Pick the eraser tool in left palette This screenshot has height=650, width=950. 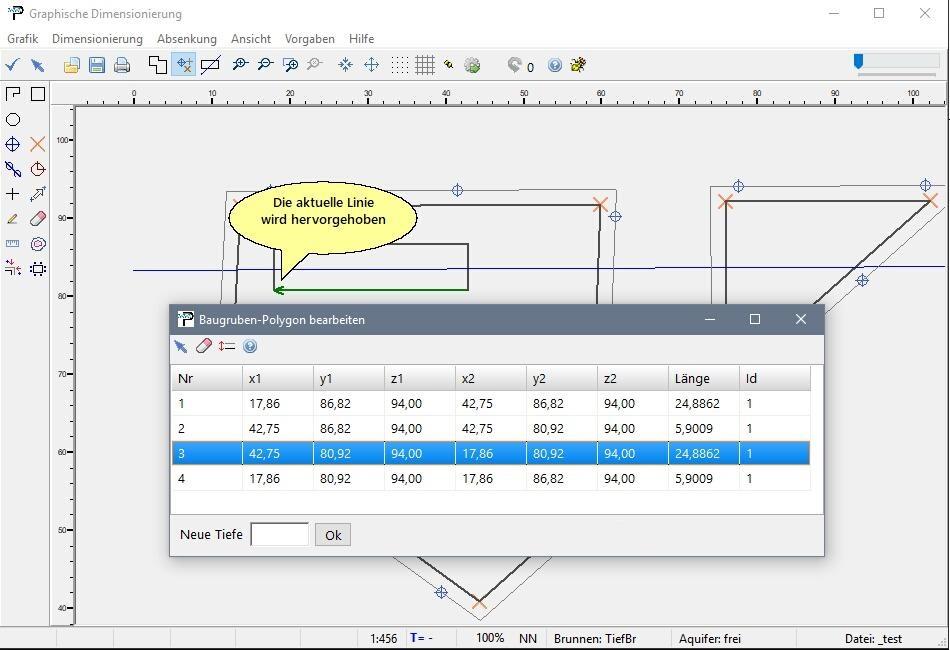coord(38,219)
